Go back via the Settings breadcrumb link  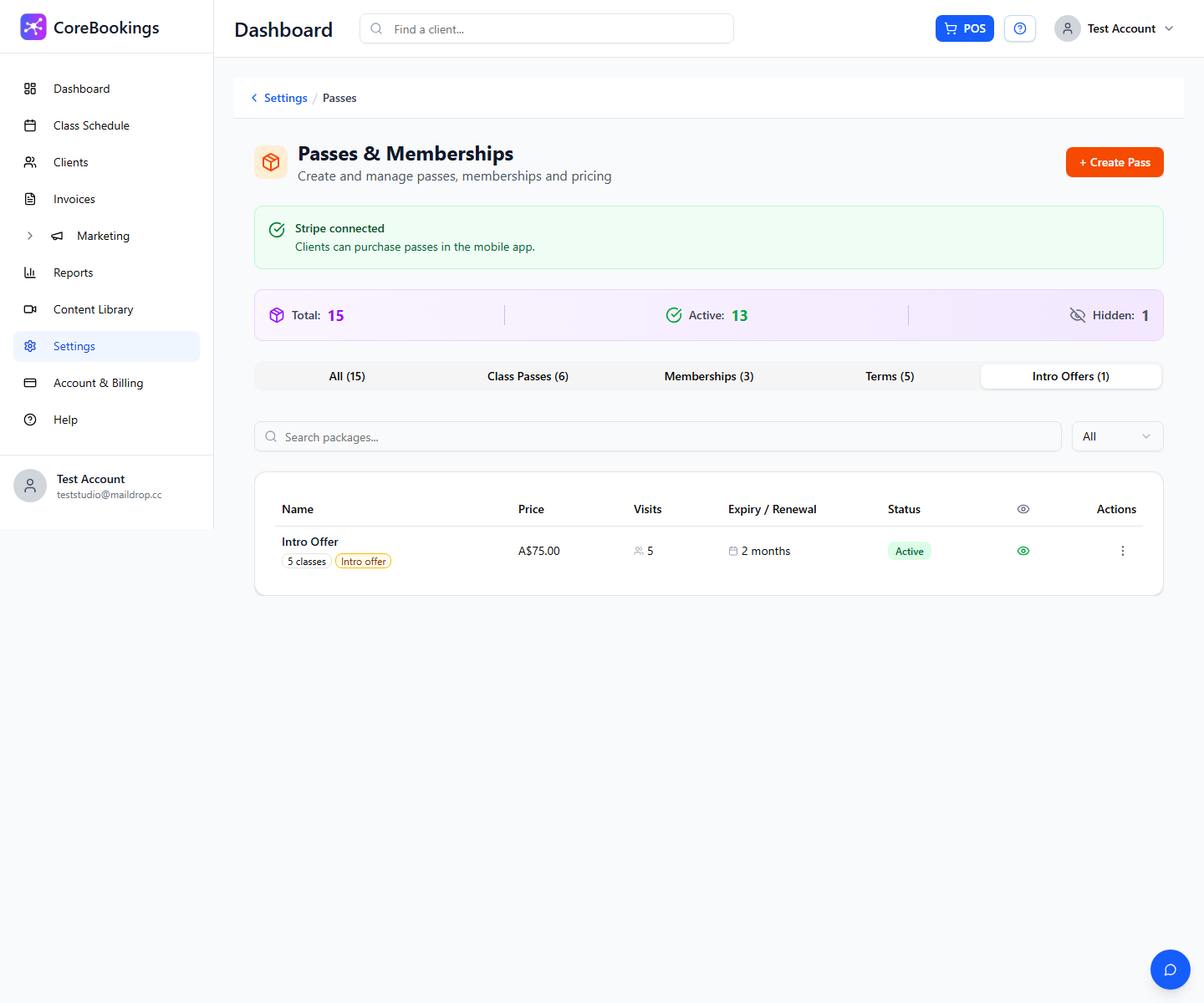pyautogui.click(x=286, y=98)
